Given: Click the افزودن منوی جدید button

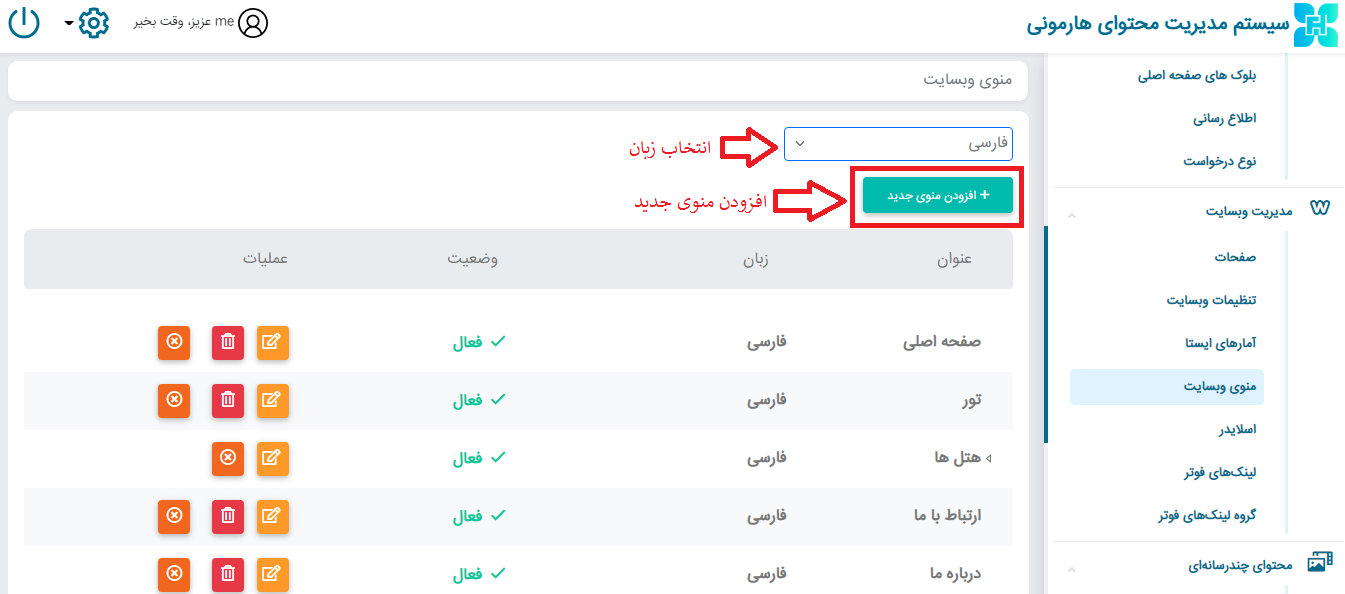Looking at the screenshot, I should (937, 196).
